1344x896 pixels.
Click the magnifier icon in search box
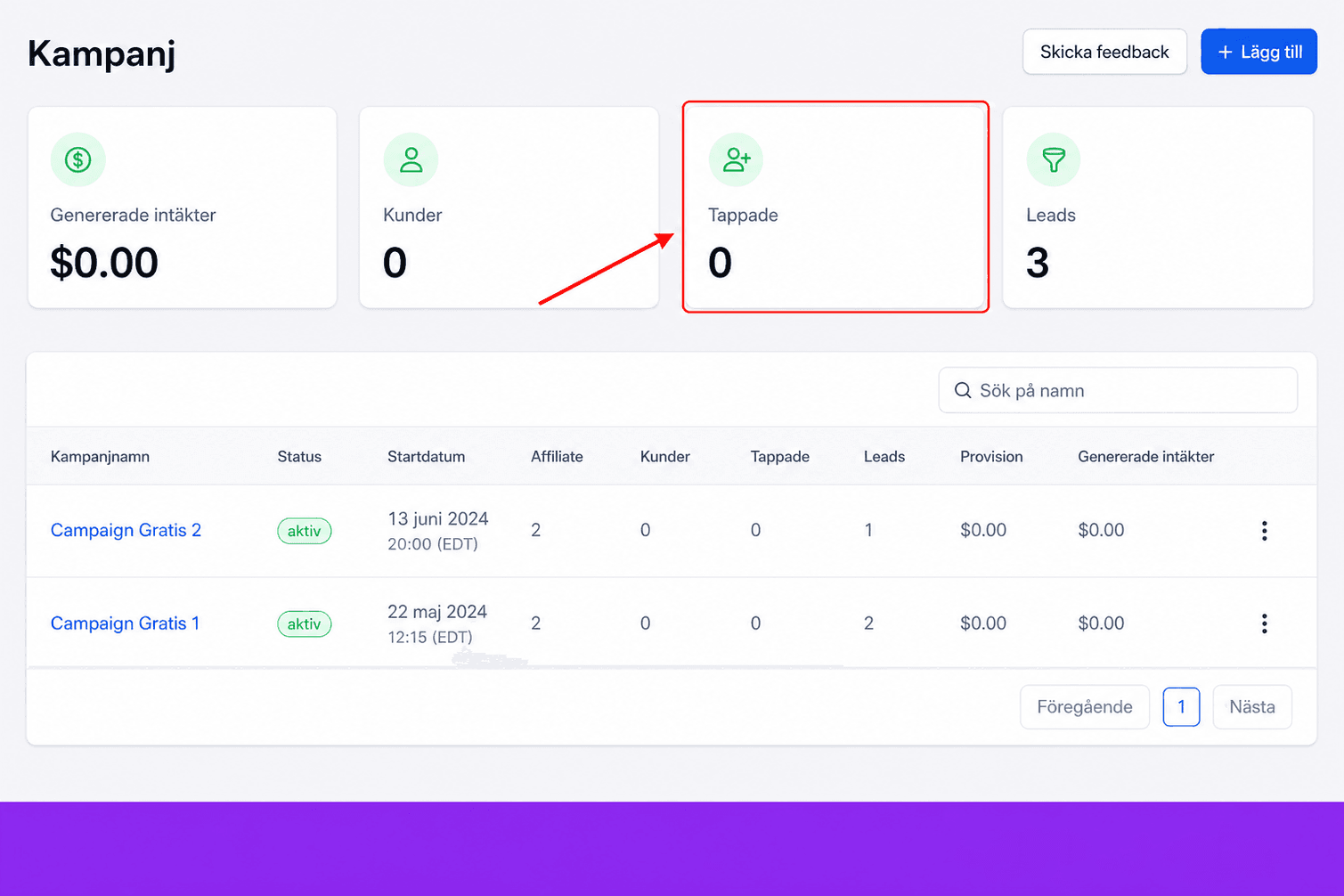tap(963, 391)
